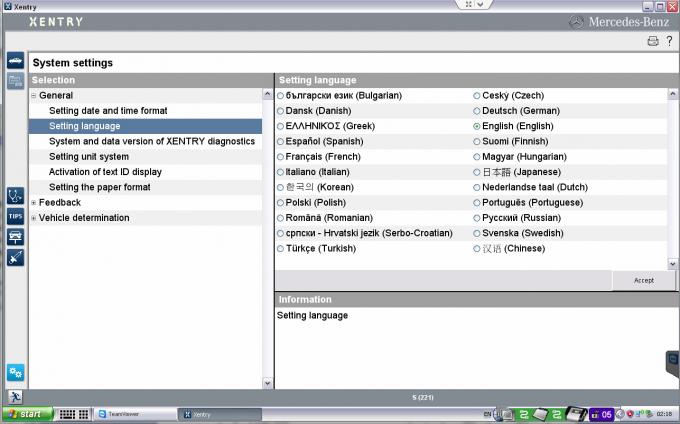680x424 pixels.
Task: Click the Windows start button
Action: coord(27,414)
